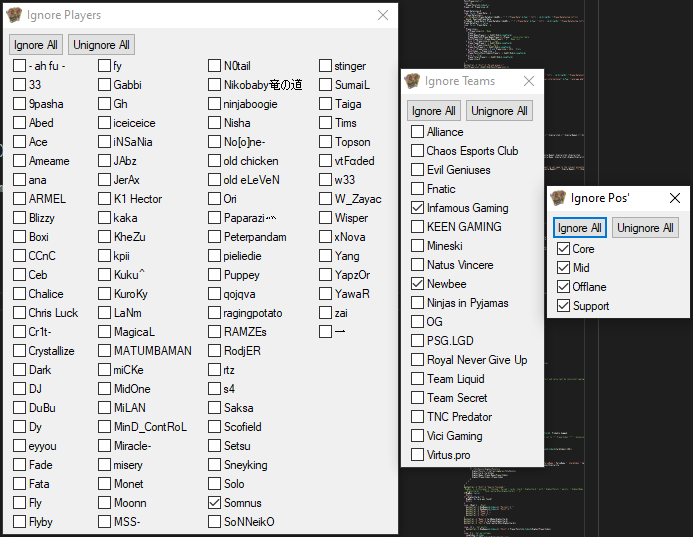Check the Alliance team checkbox
The width and height of the screenshot is (693, 537).
pos(417,131)
